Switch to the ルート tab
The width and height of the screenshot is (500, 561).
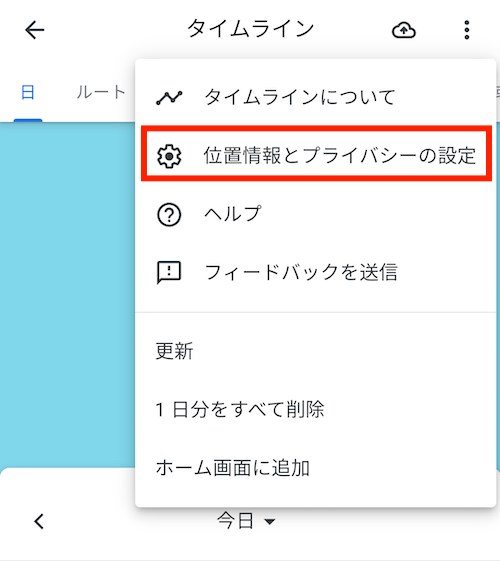101,92
